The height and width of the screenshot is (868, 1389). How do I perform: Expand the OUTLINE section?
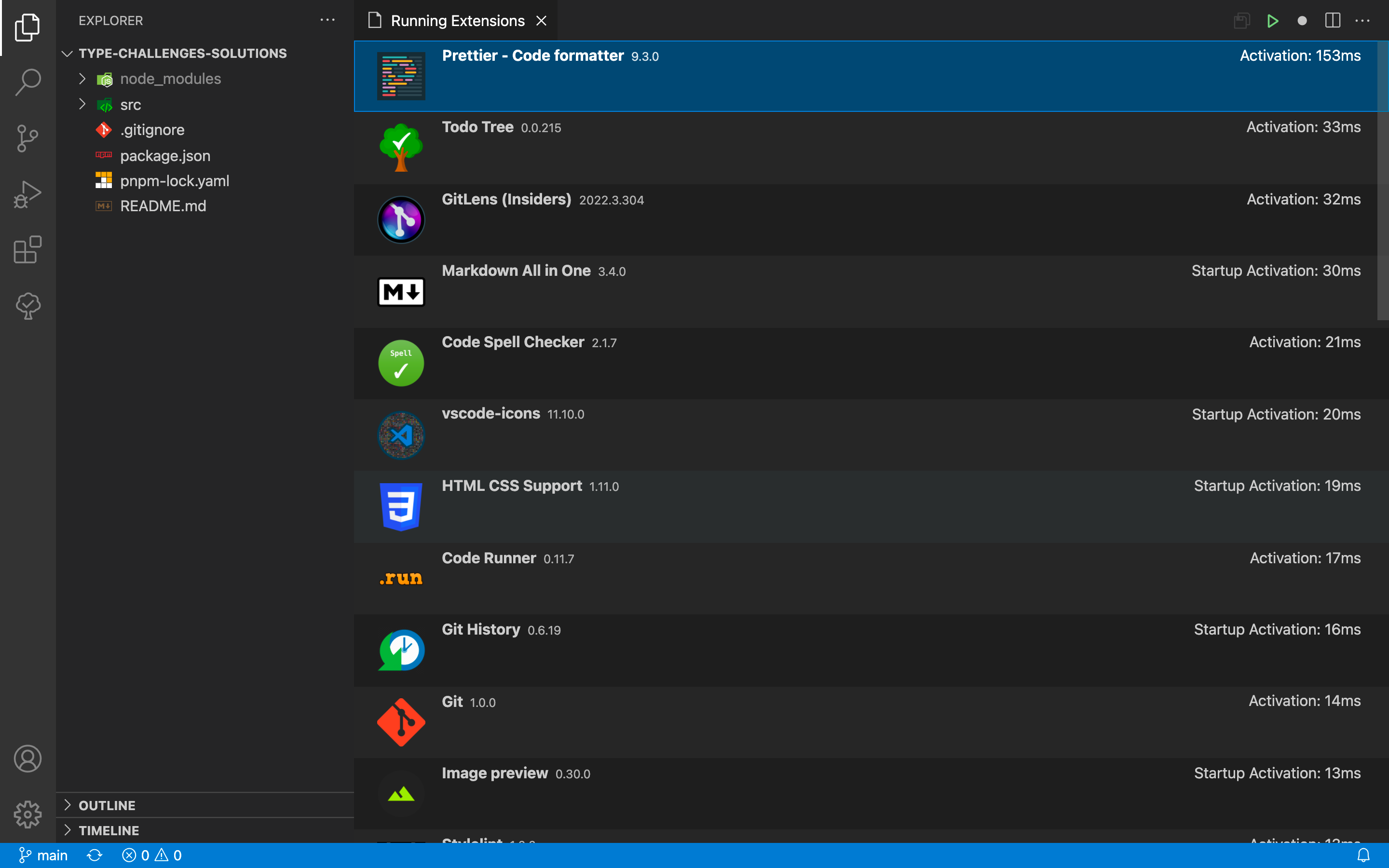[x=107, y=805]
